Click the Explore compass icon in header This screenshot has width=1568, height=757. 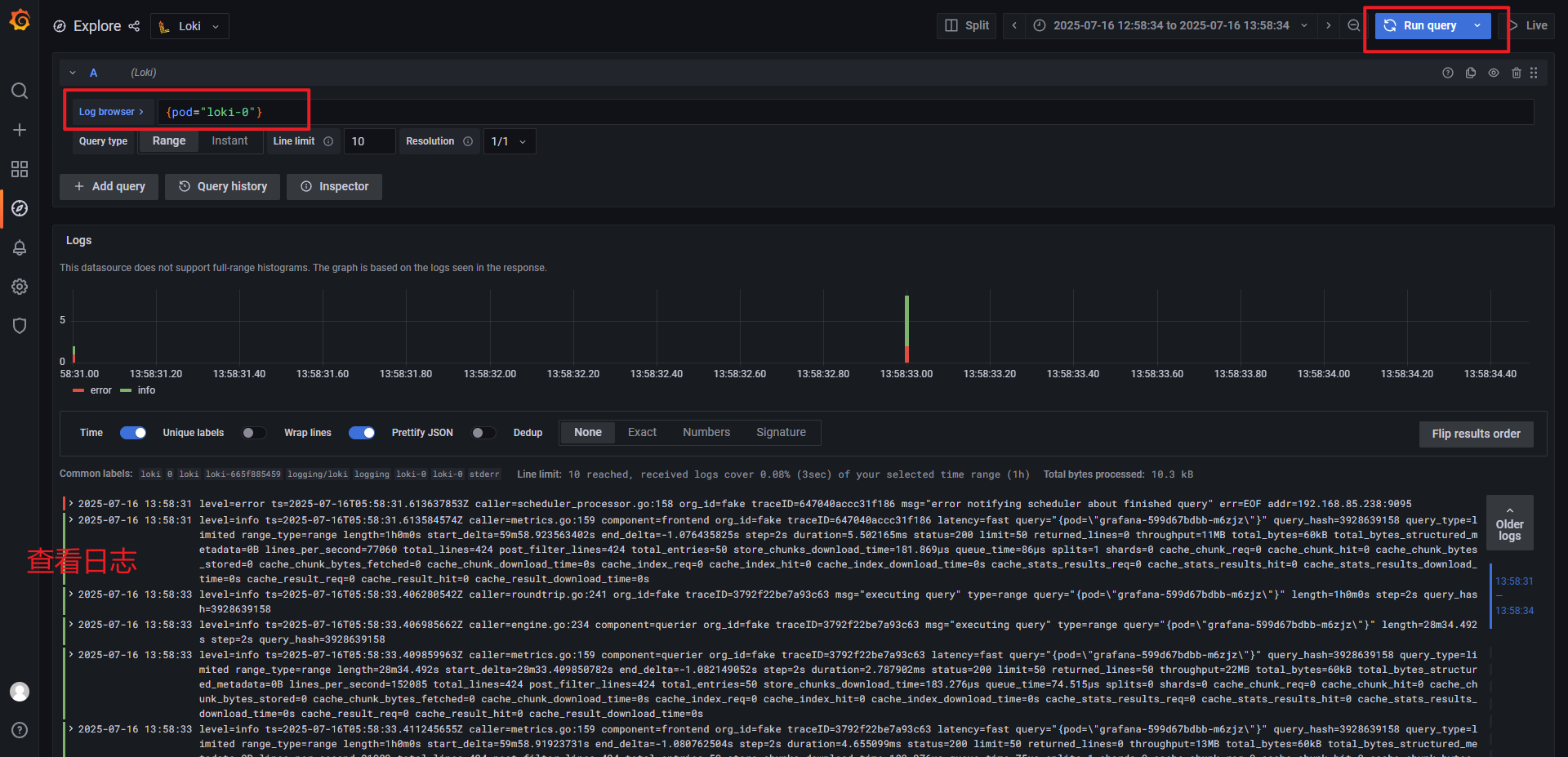pos(60,26)
